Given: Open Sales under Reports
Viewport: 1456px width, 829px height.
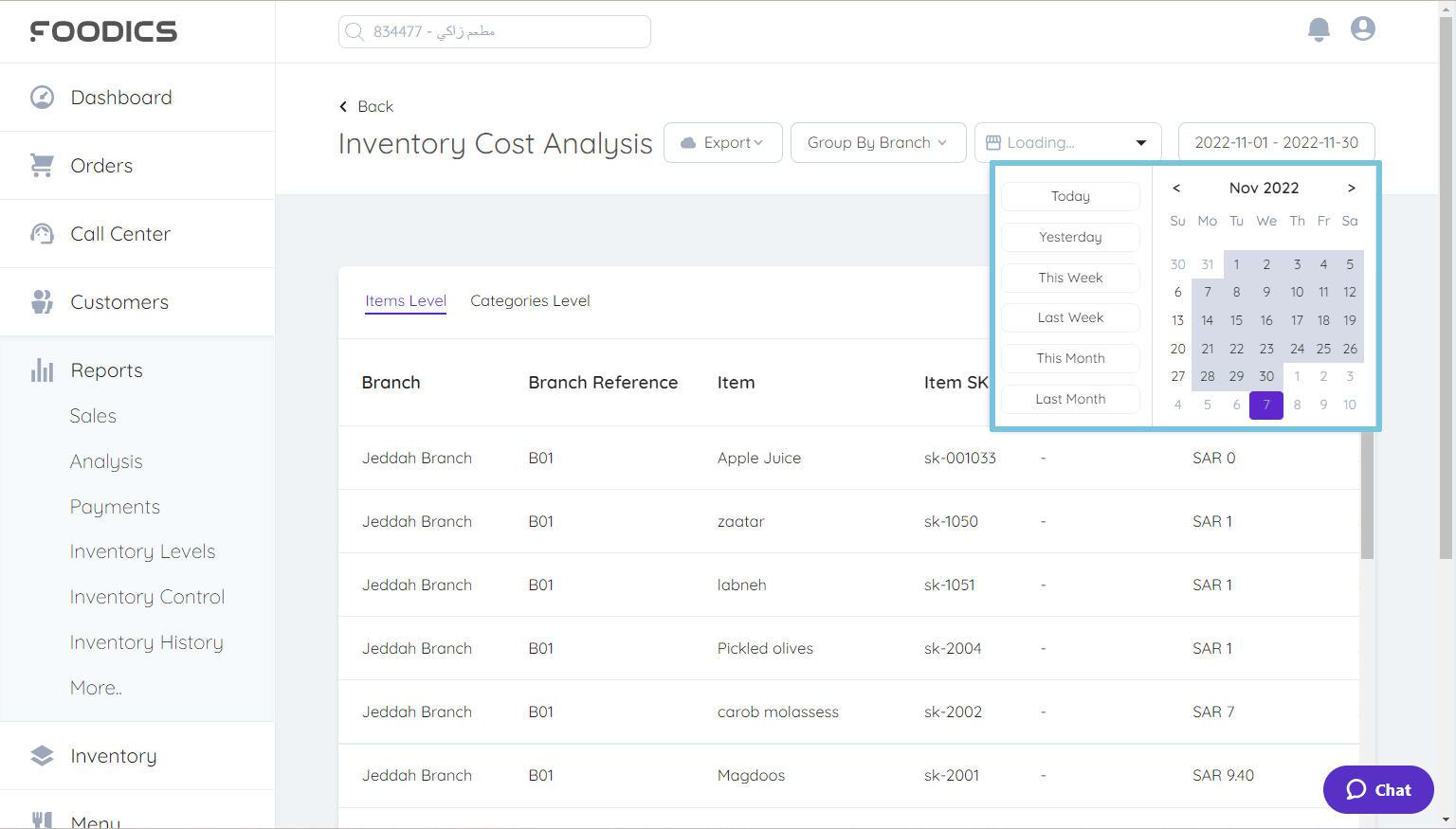Looking at the screenshot, I should tap(93, 416).
